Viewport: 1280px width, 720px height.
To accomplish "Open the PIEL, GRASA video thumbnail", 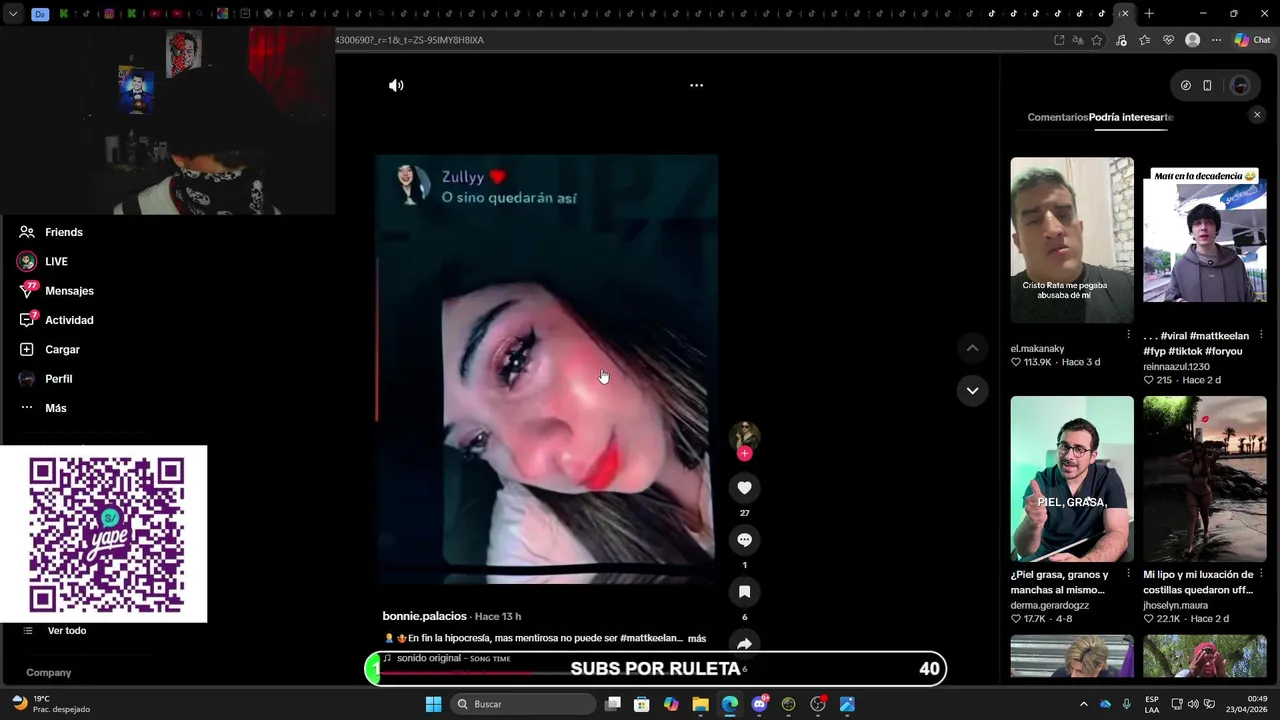I will [1072, 479].
